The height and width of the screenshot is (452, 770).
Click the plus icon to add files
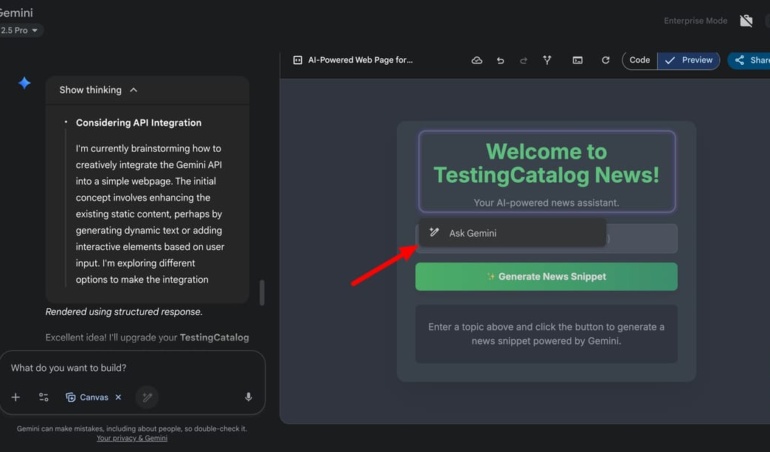tap(15, 397)
